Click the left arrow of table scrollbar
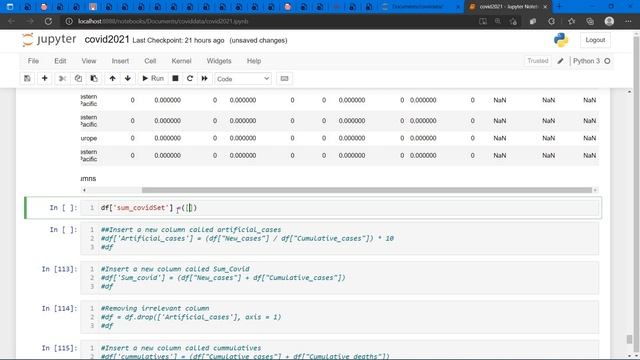This screenshot has width=640, height=360. click(84, 190)
